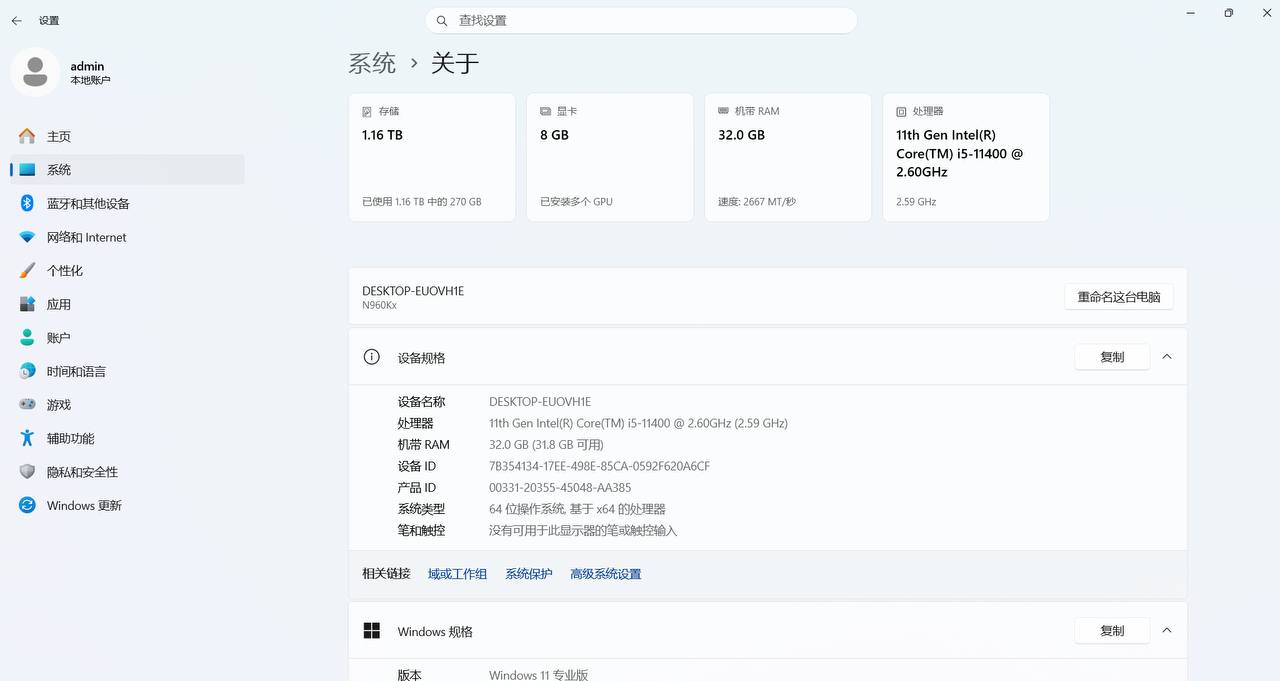Open the 域或工作组 link
Screen dimensions: 1280x681
click(x=457, y=574)
